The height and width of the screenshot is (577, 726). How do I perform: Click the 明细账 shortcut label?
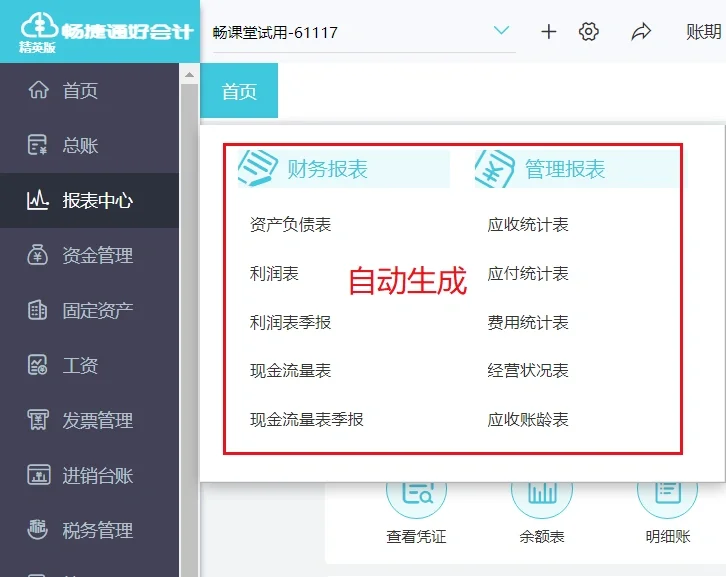coord(667,536)
